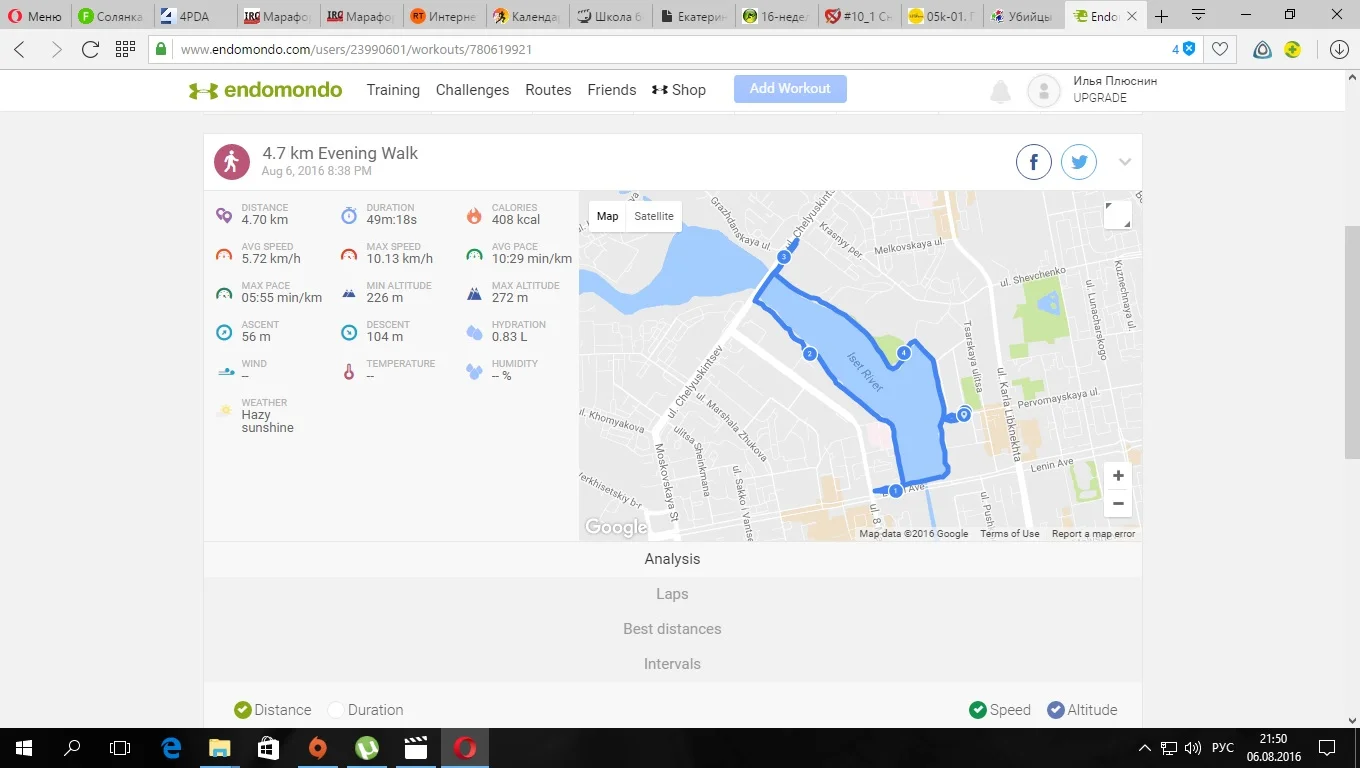Click kilometer marker 4 on the route

point(904,352)
